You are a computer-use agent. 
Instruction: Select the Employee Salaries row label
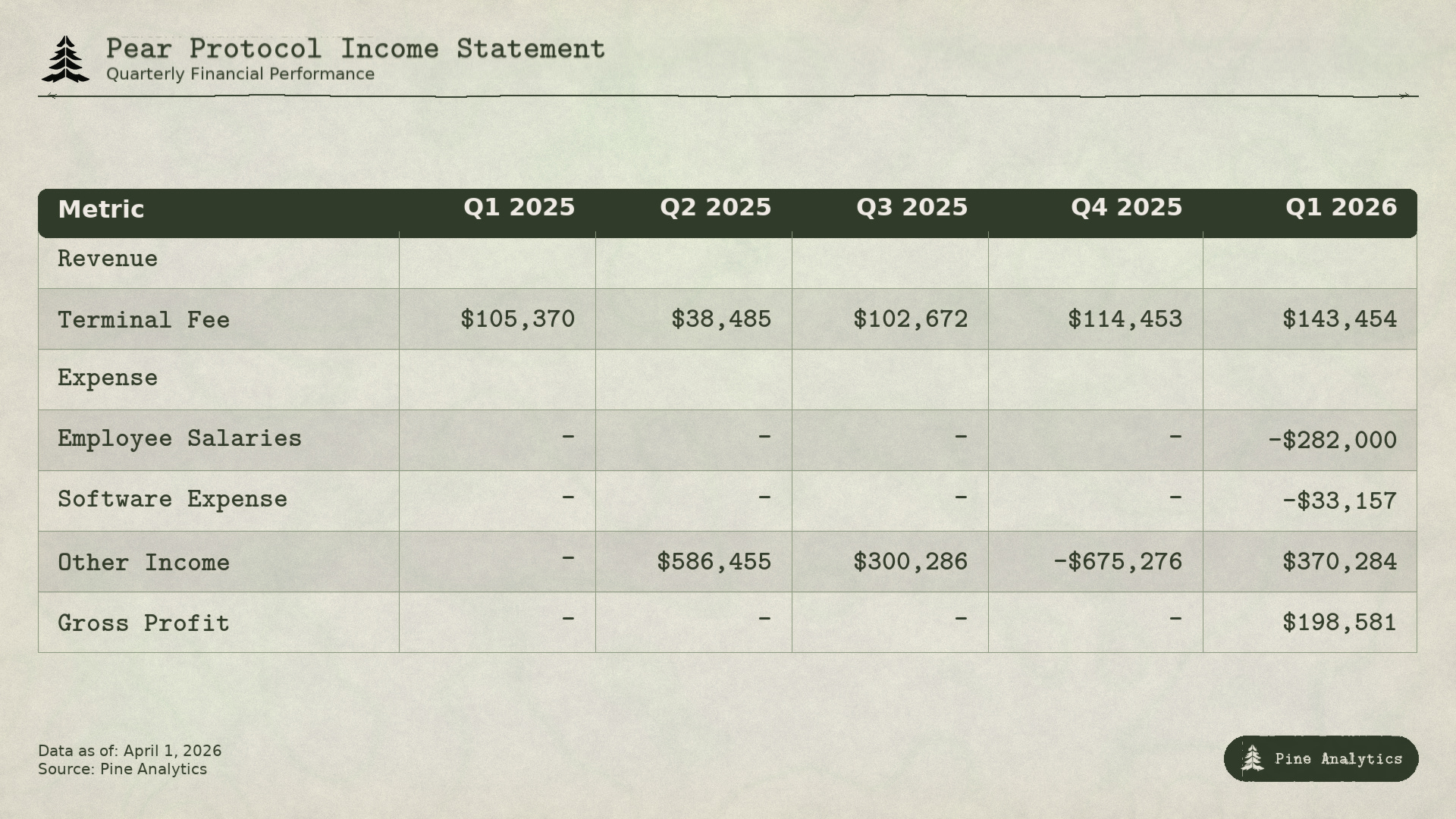pyautogui.click(x=180, y=439)
